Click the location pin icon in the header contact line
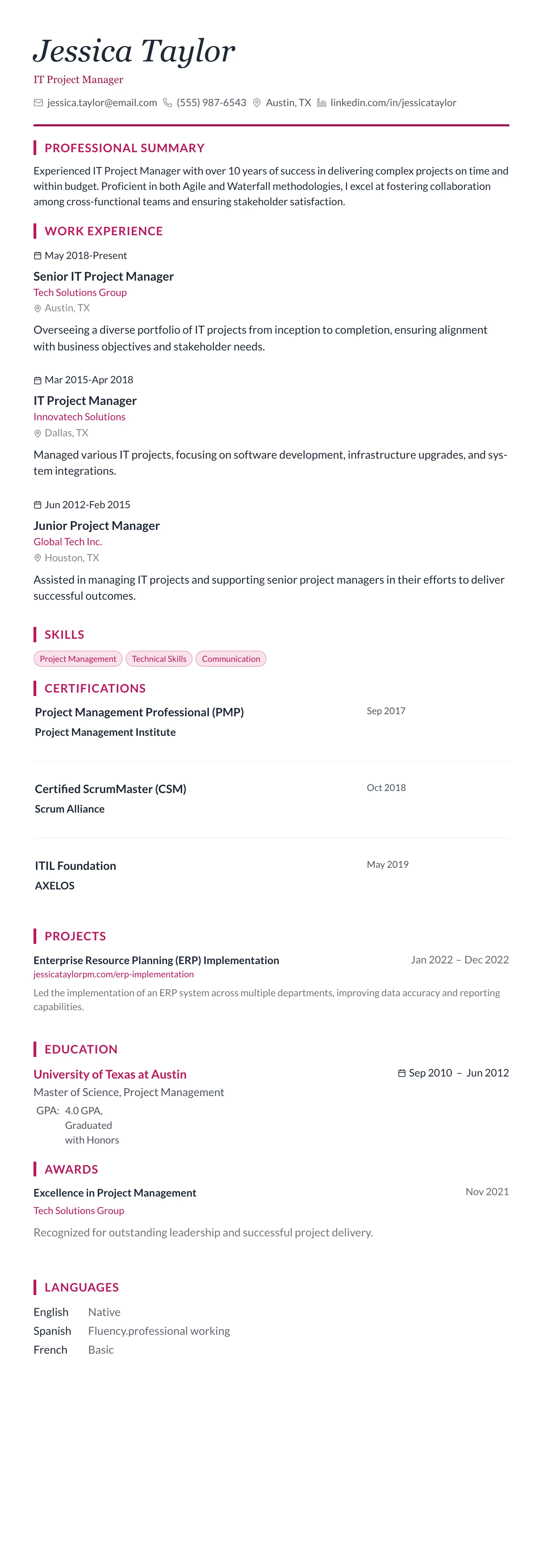Viewport: 554px width, 1568px height. [x=257, y=103]
